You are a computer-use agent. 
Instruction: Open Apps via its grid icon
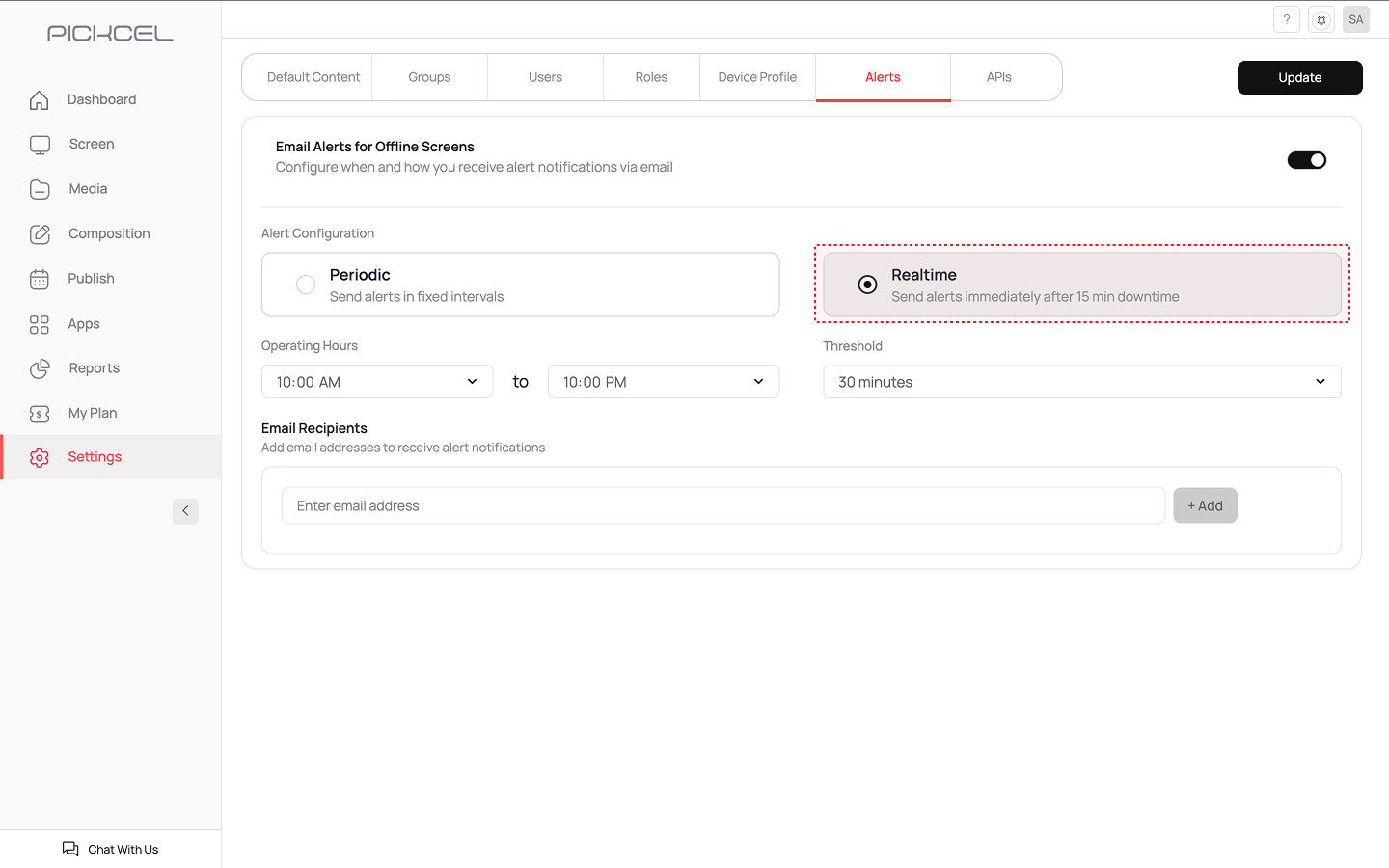(40, 324)
